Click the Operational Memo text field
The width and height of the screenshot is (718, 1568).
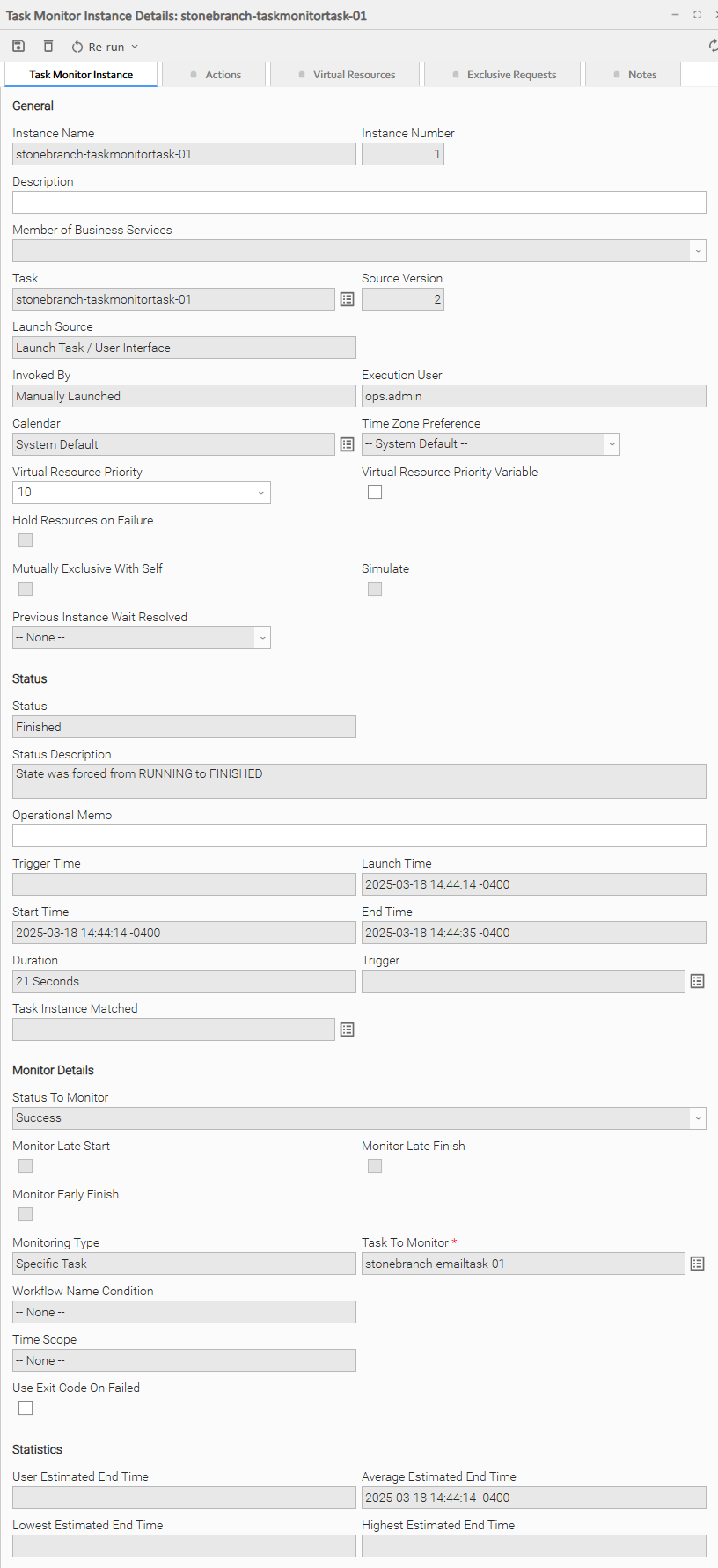(x=359, y=836)
